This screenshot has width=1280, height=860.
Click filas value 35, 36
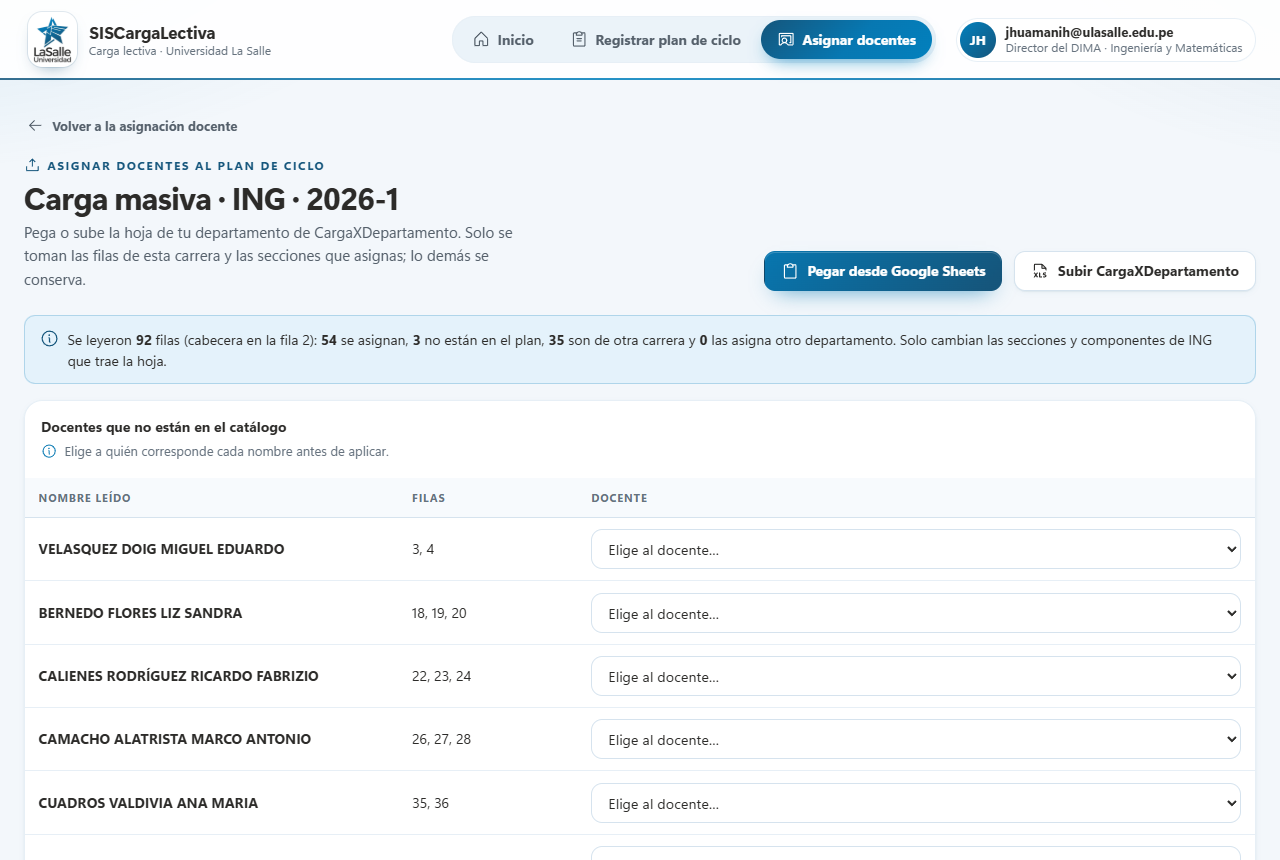coord(430,803)
